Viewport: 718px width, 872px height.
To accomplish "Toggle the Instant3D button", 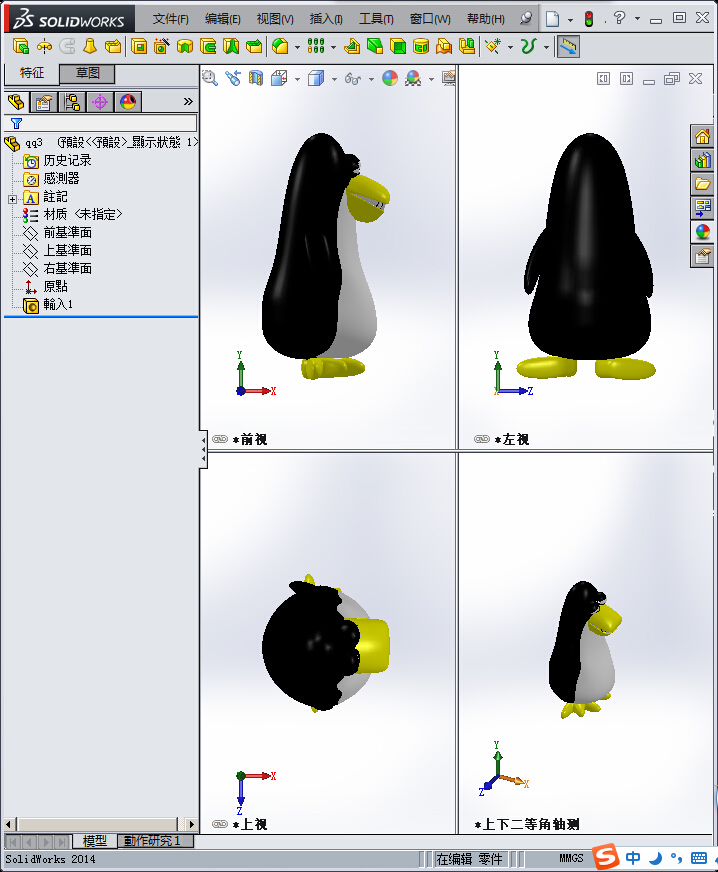I will click(568, 47).
